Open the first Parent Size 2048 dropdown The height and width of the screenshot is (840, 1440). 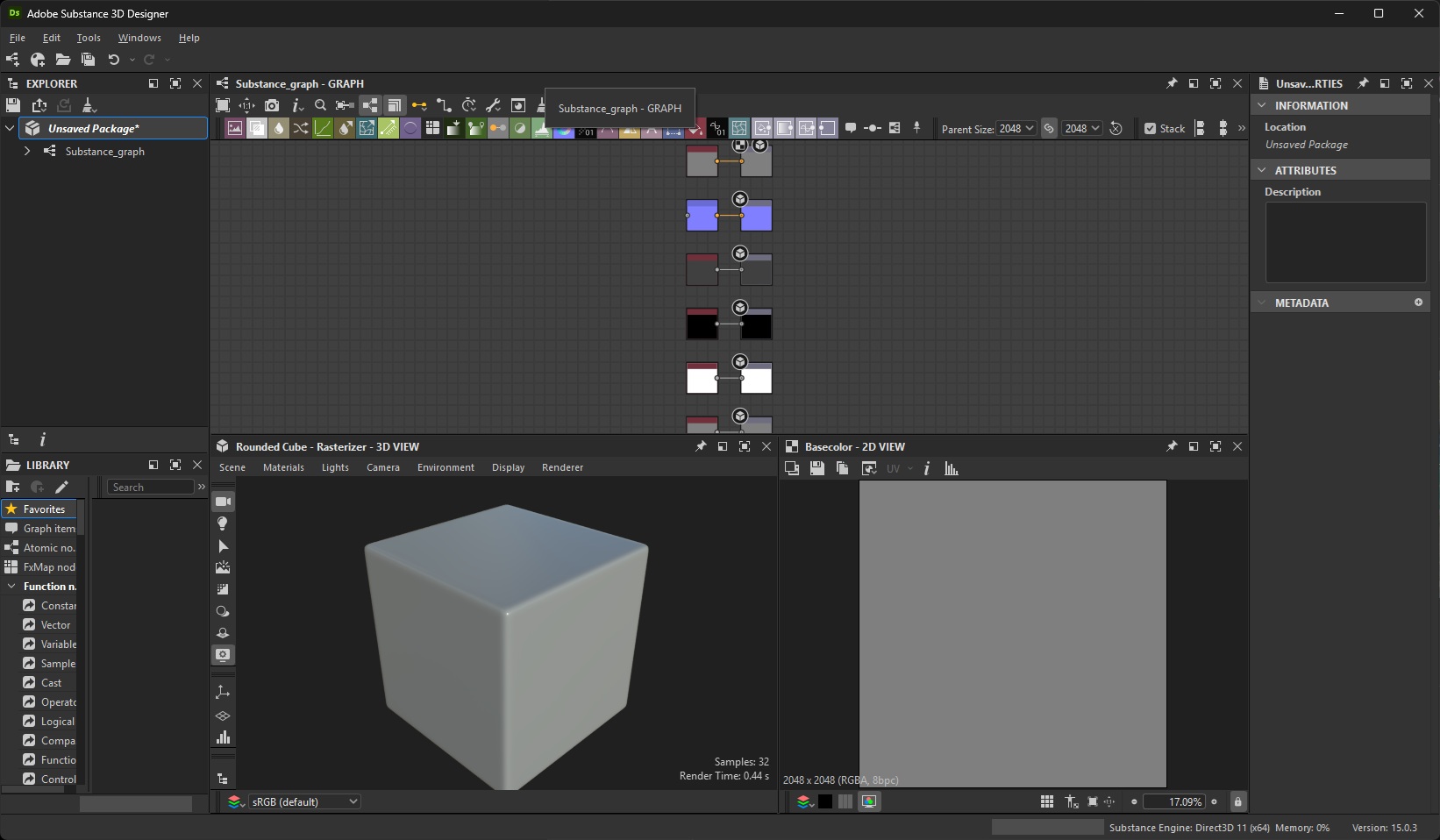1016,129
